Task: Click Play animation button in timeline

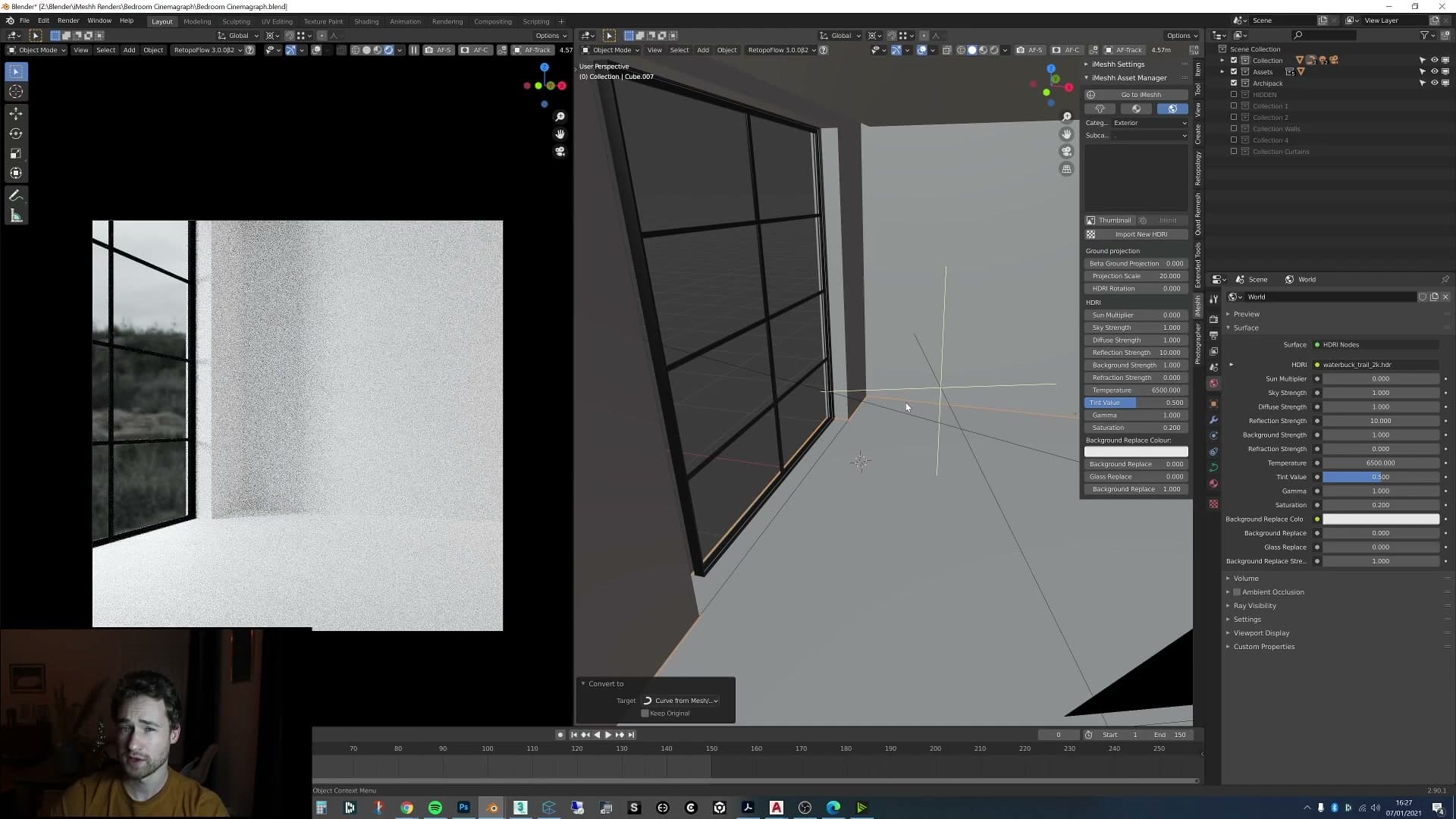Action: click(x=608, y=735)
